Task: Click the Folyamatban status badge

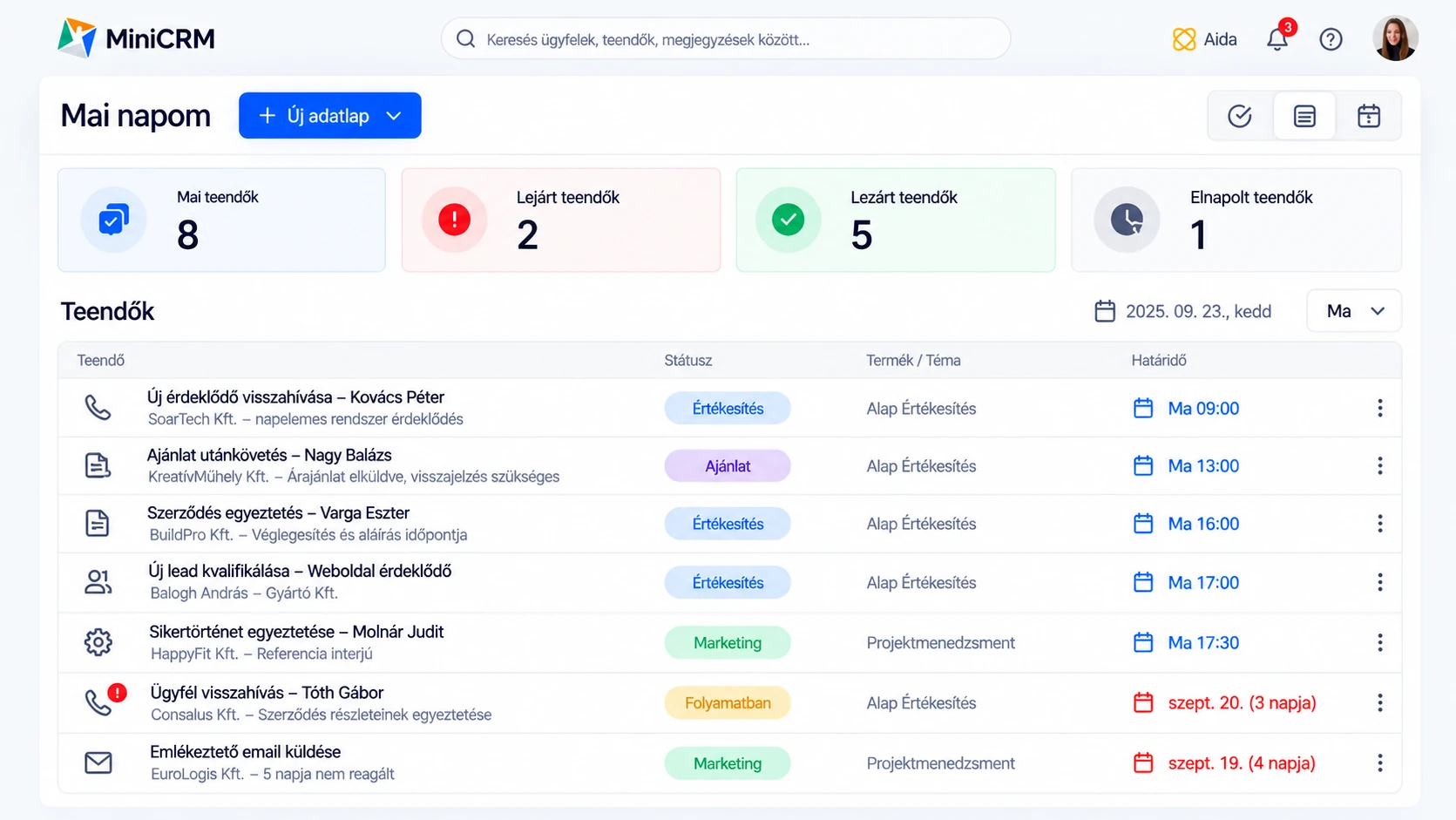Action: (728, 702)
